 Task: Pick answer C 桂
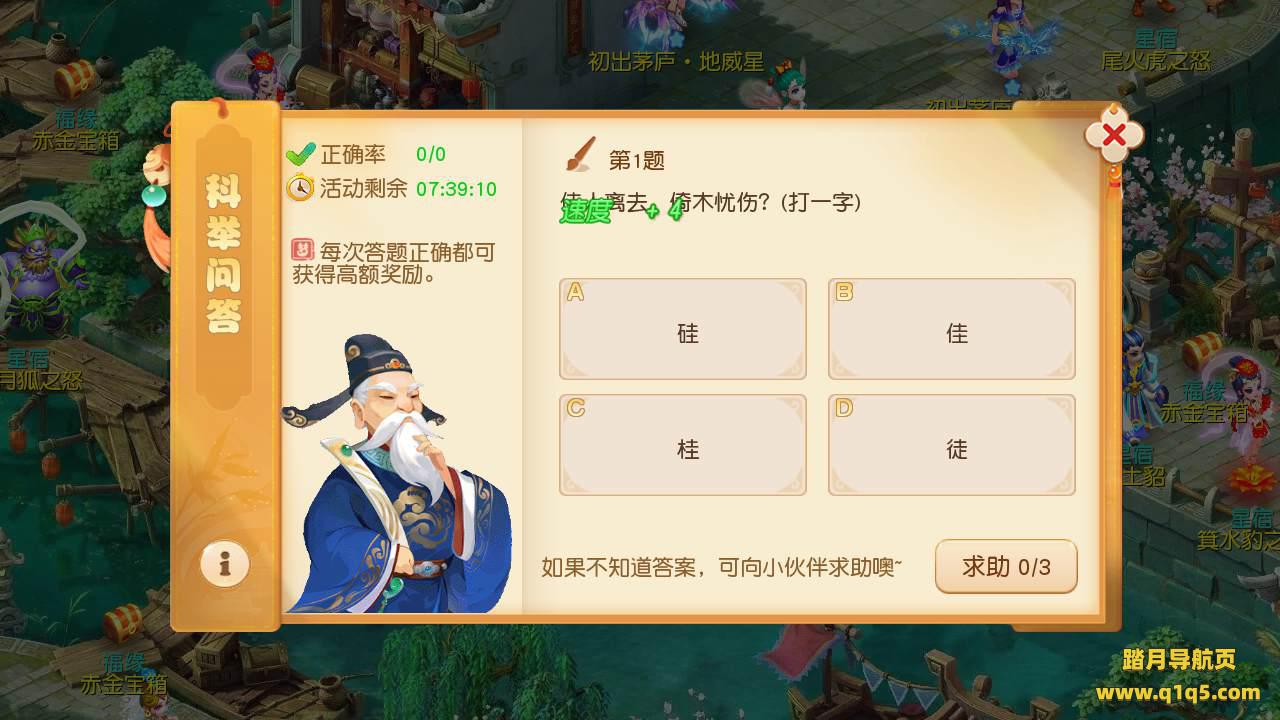point(683,445)
